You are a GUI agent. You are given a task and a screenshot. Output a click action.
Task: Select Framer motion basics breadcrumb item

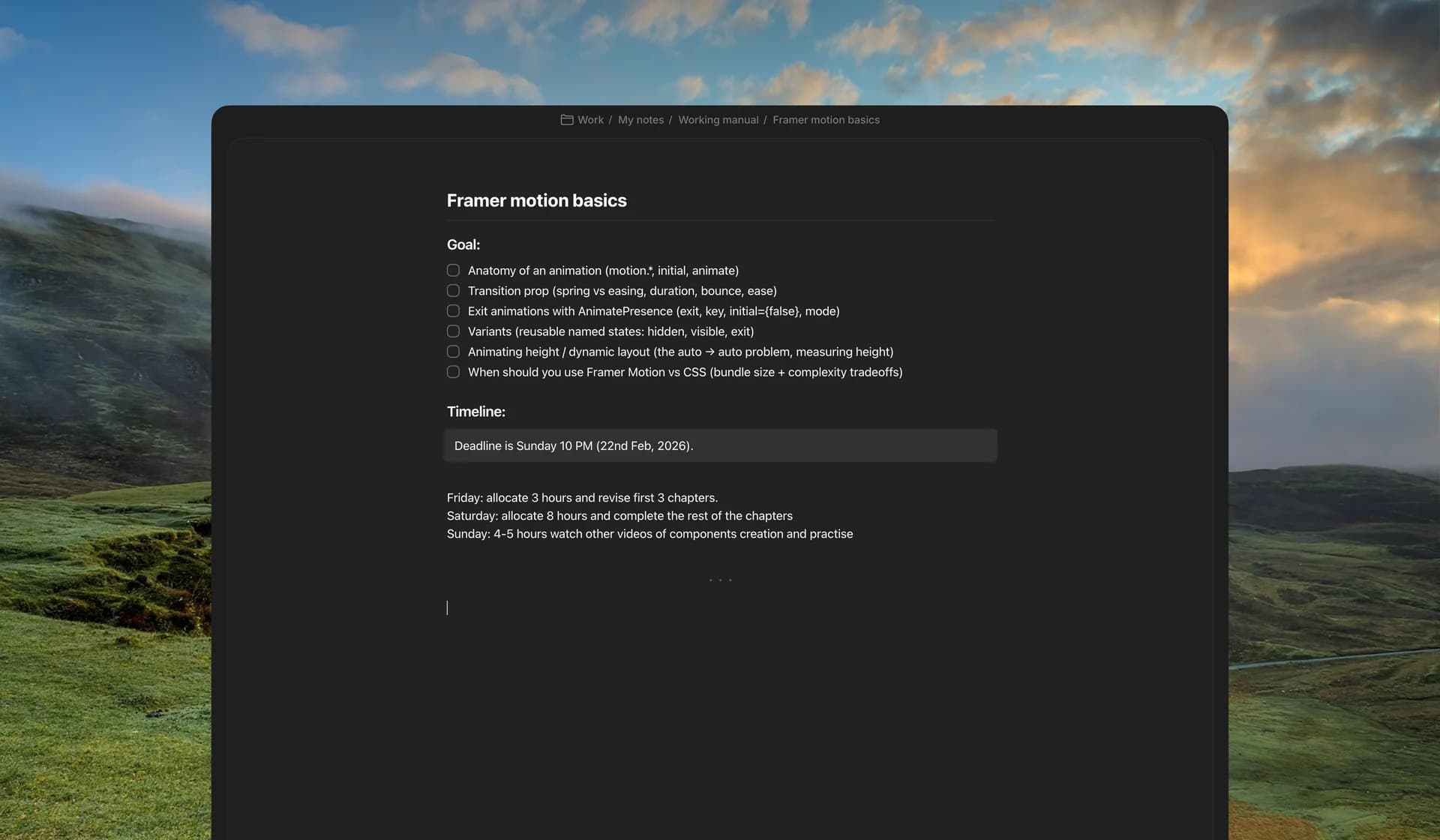pyautogui.click(x=826, y=120)
